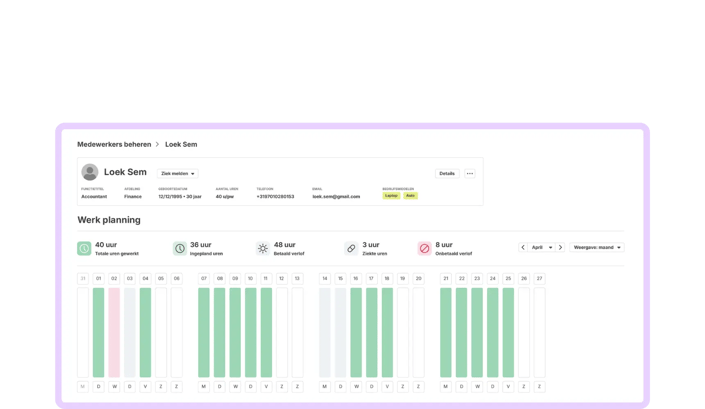
Task: Click the green bar for day 23
Action: coord(477,333)
